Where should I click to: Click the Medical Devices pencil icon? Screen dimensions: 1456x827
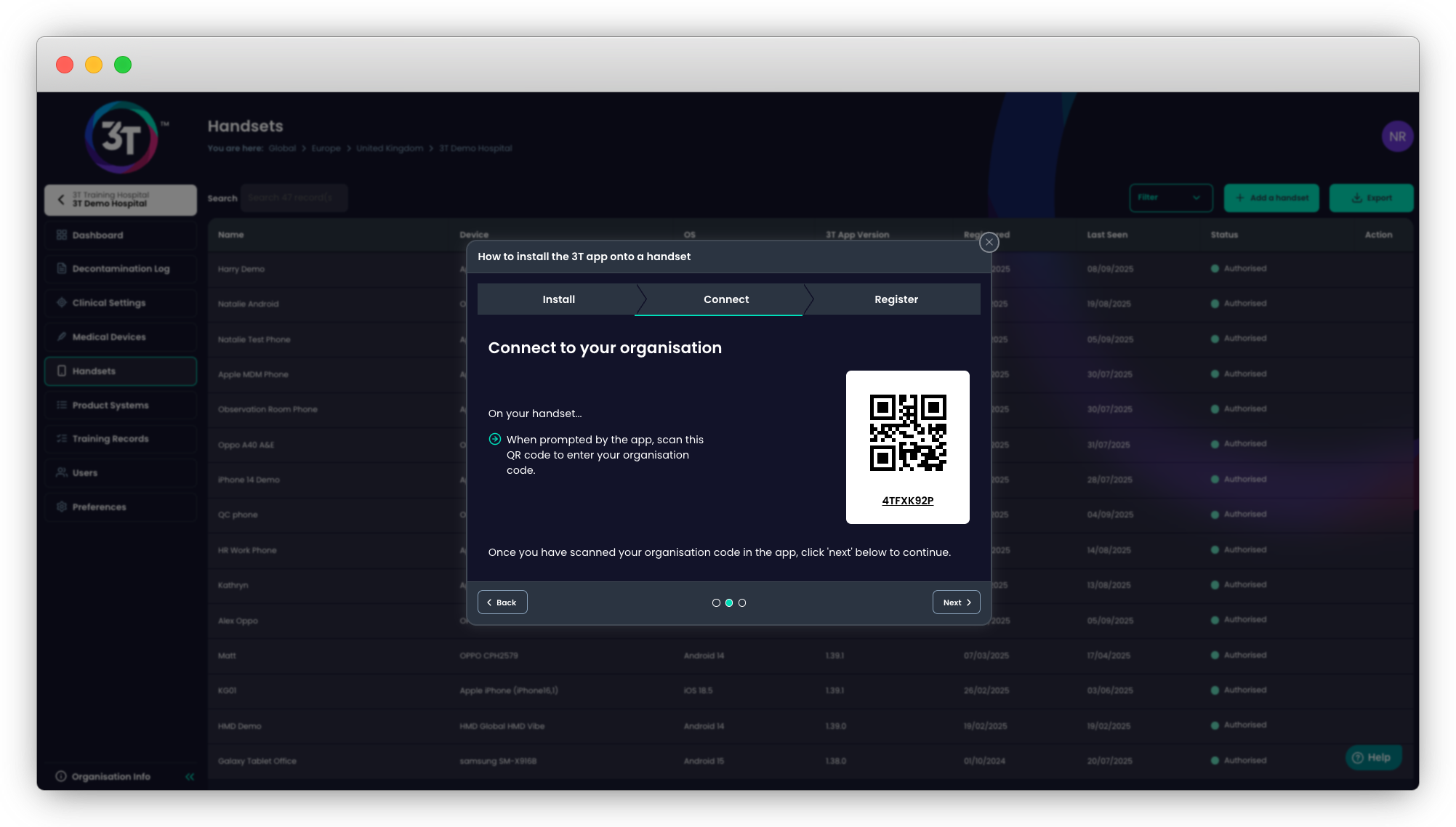click(x=62, y=336)
